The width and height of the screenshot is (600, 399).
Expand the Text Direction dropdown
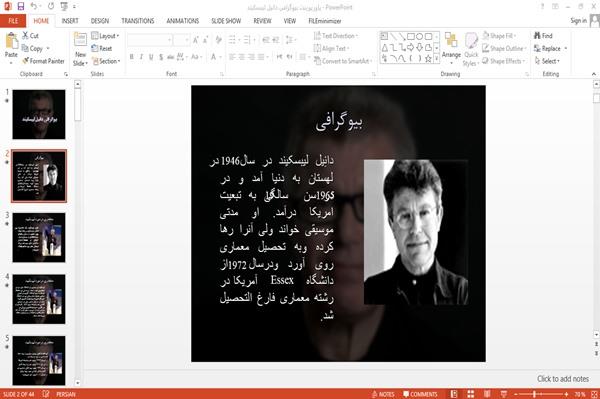(x=336, y=36)
